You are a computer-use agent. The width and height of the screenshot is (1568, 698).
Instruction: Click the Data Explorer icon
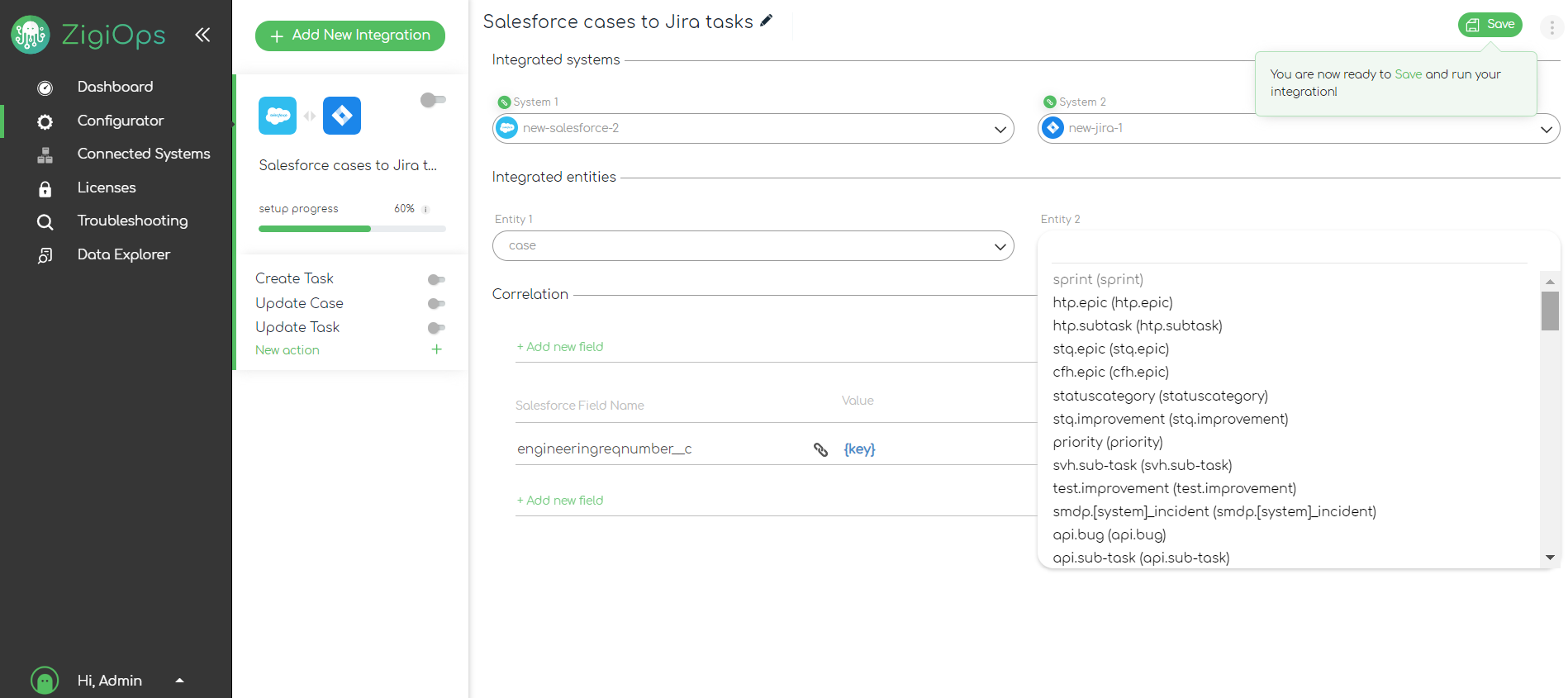(45, 255)
